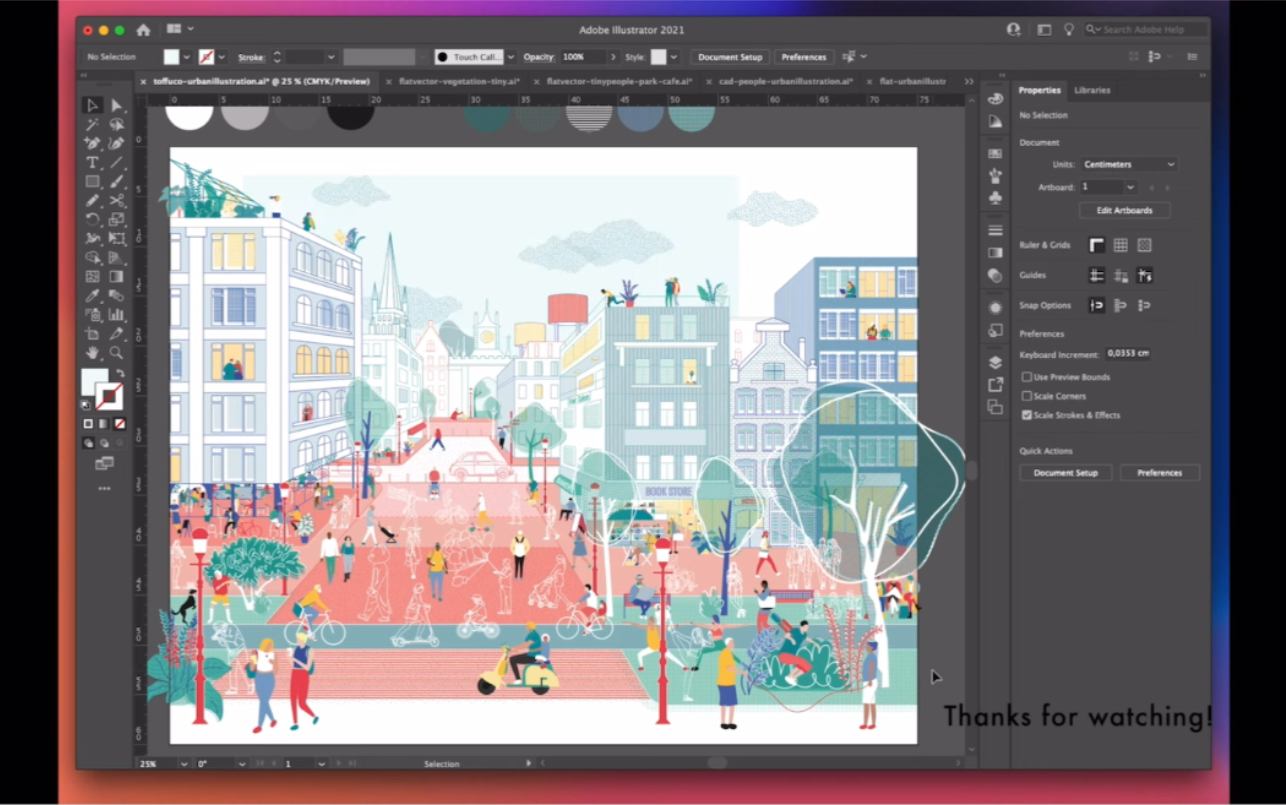Toggle Show Rulers button in Properties
The image size is (1286, 805).
coord(1097,245)
